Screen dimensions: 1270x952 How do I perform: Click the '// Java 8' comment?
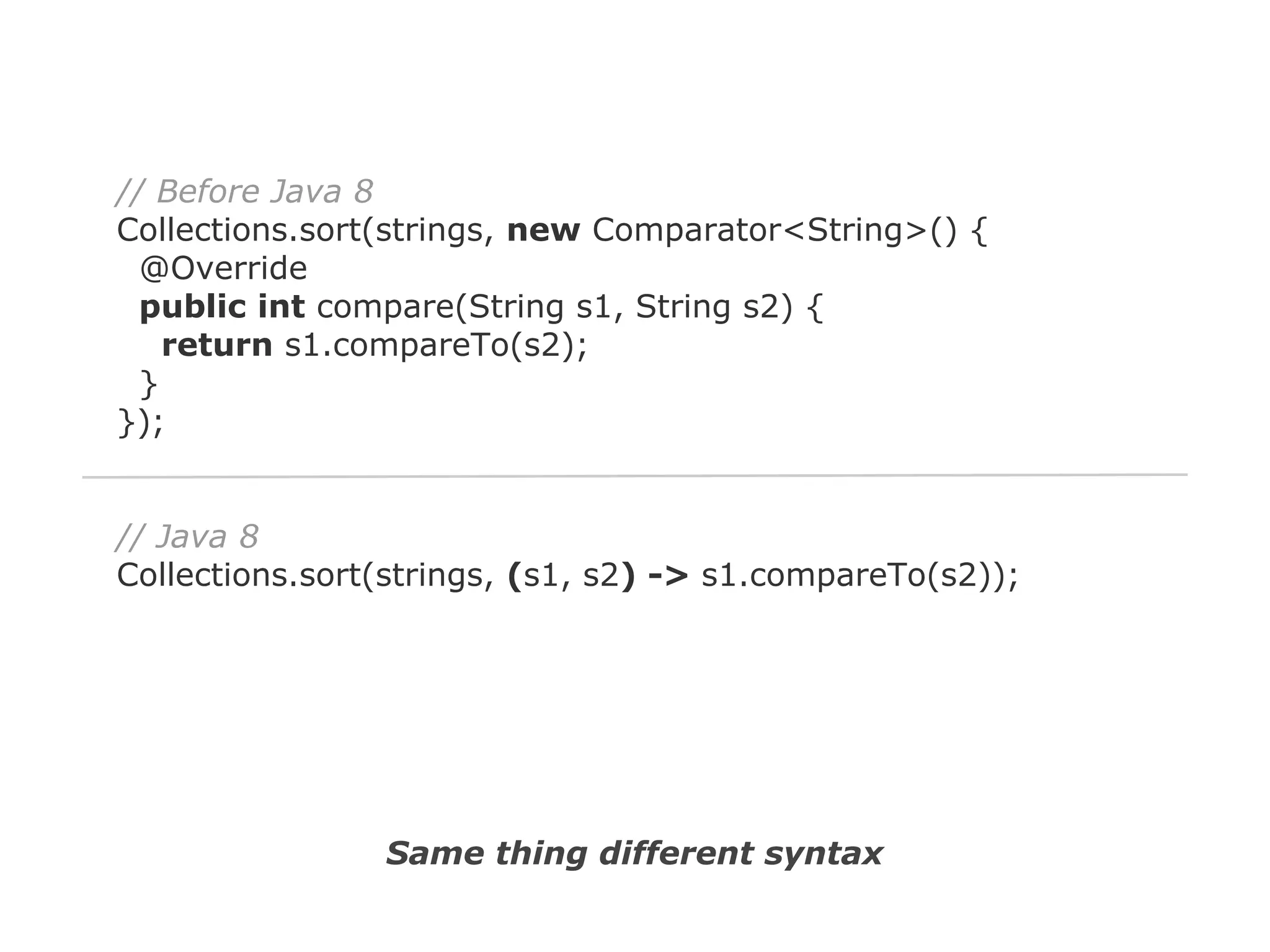[187, 537]
